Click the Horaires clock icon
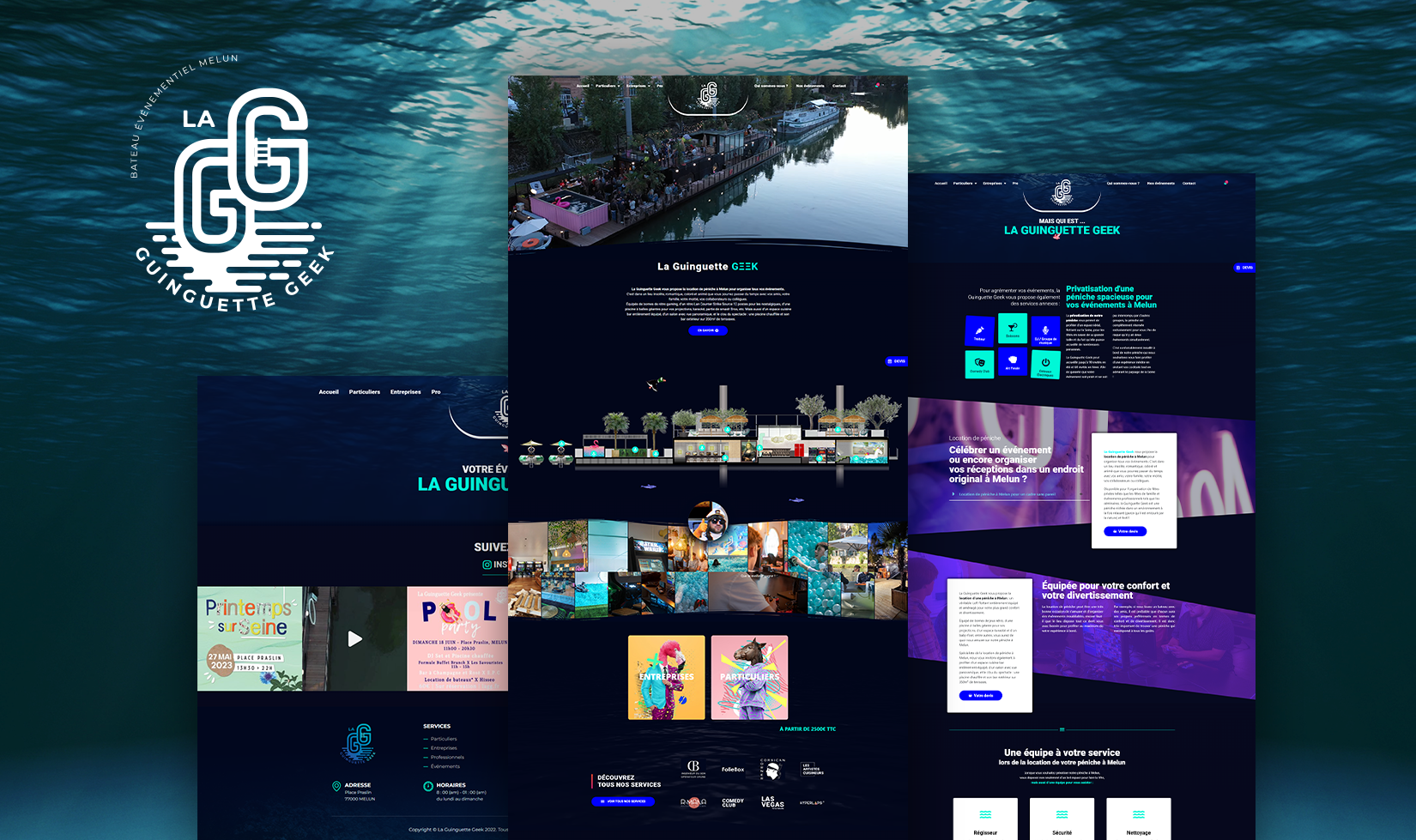This screenshot has width=1416, height=840. click(x=428, y=786)
